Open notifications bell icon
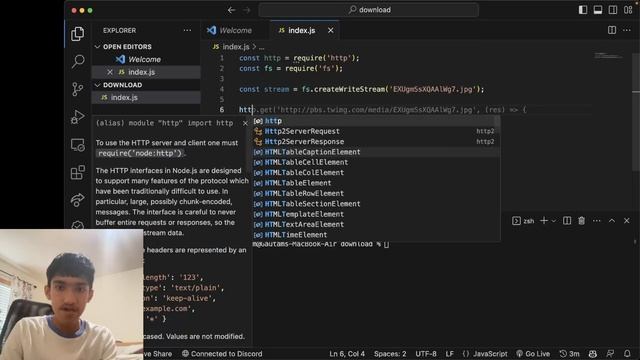Image resolution: width=640 pixels, height=360 pixels. 627,354
